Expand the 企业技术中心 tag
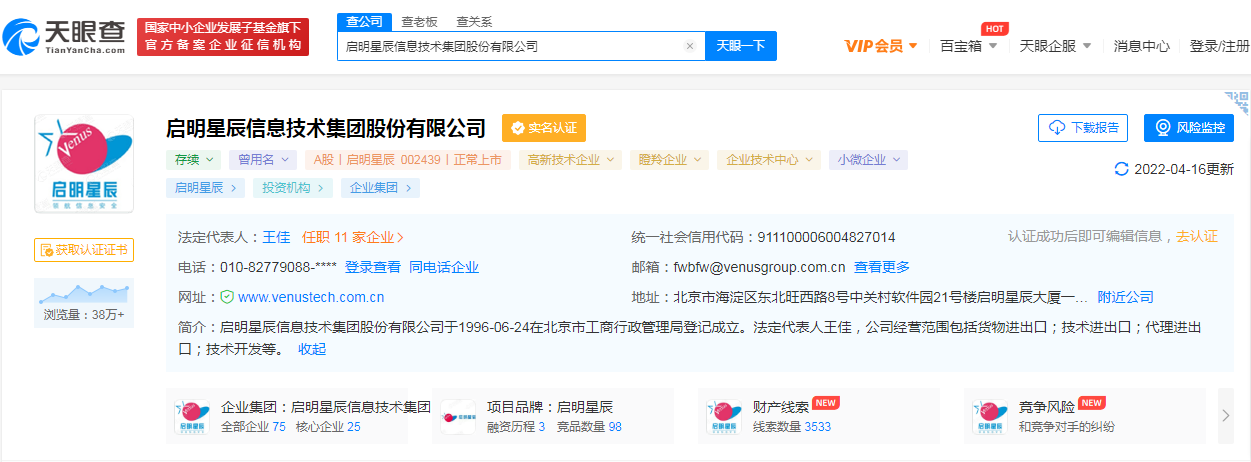Screen dimensions: 1251x462 pos(768,159)
